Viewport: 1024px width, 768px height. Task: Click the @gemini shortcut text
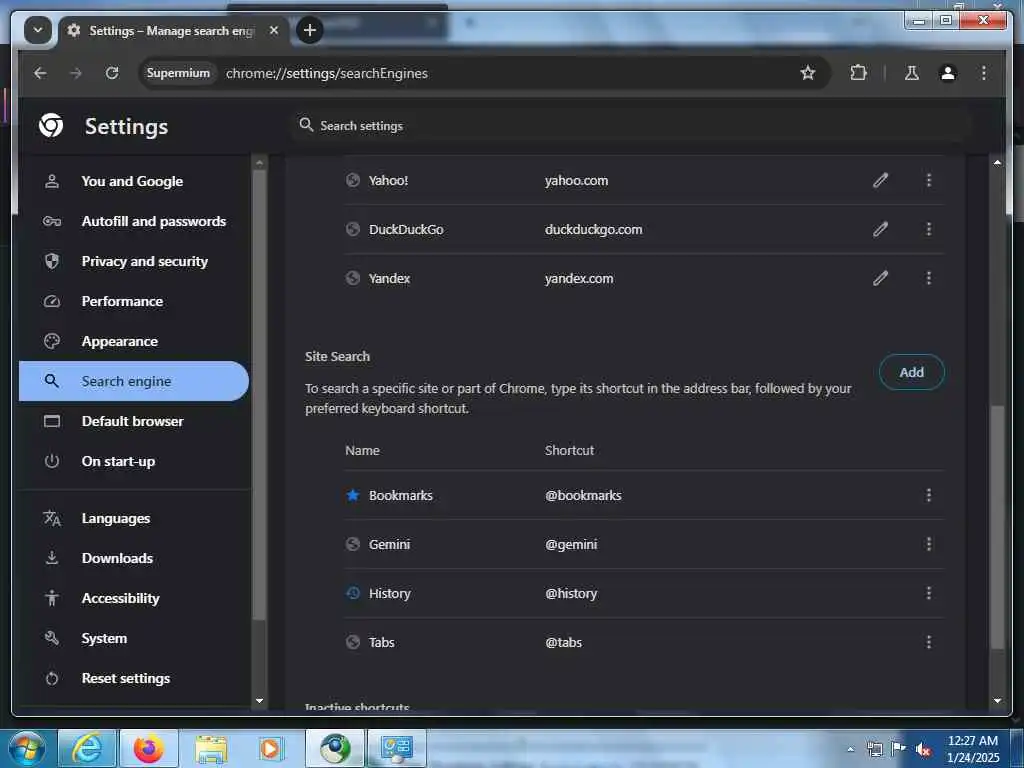571,544
